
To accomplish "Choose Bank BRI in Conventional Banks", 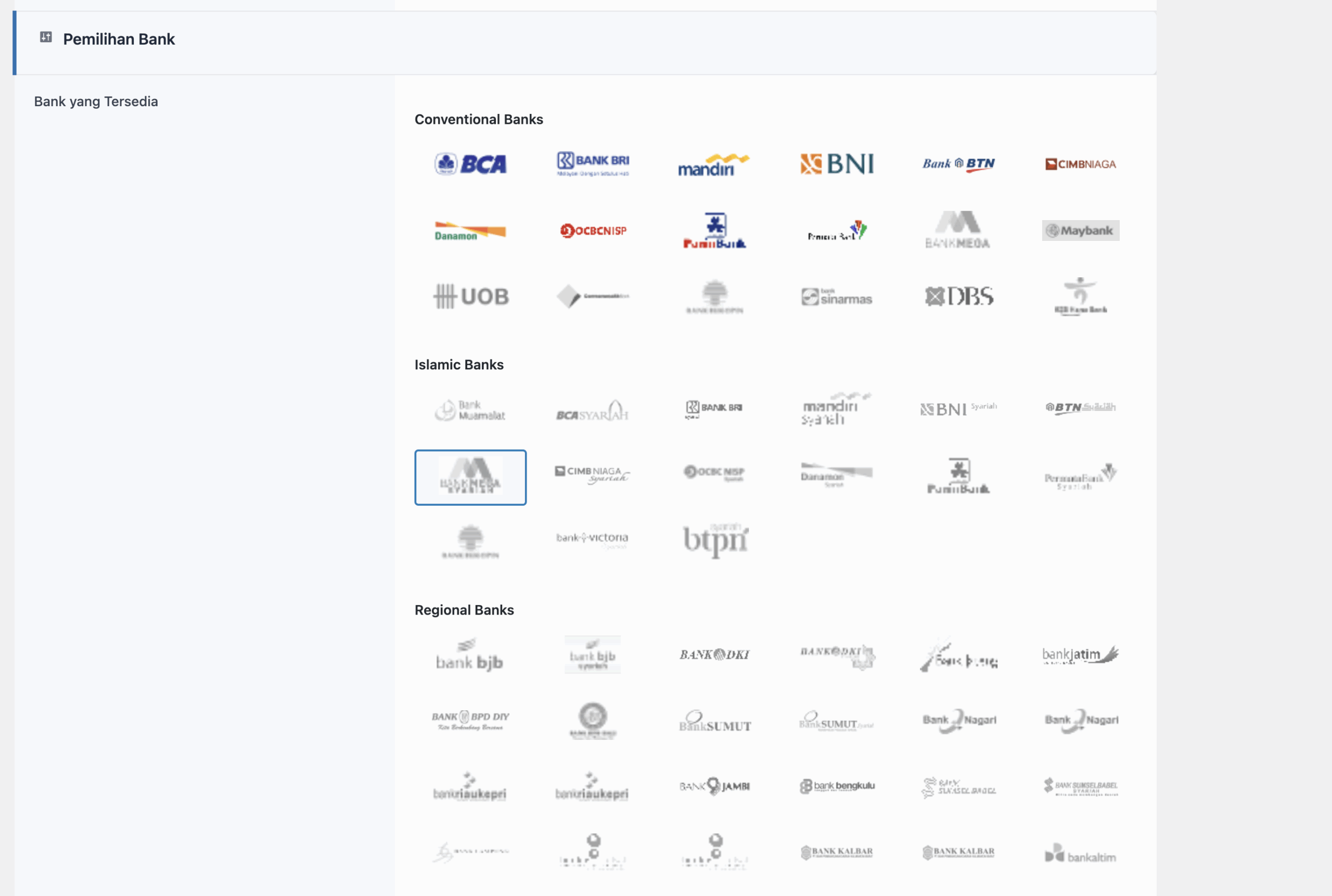I will coord(593,164).
